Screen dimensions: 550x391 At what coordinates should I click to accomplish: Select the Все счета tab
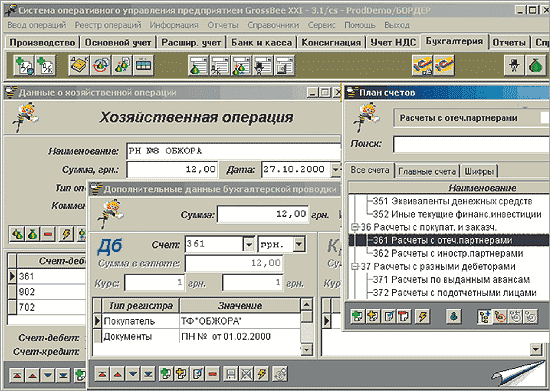click(x=370, y=170)
